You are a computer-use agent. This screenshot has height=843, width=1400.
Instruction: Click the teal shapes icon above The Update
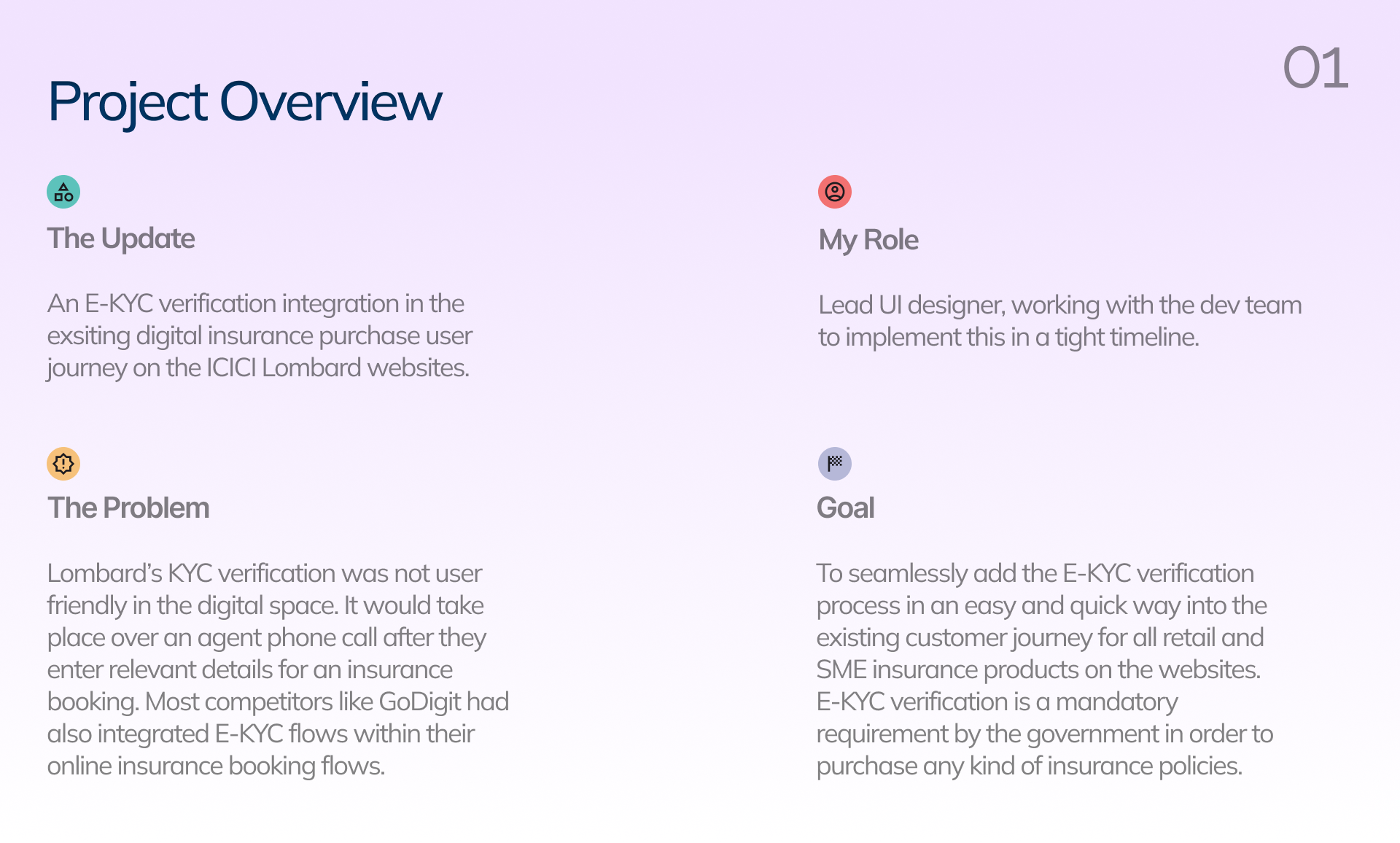click(63, 192)
